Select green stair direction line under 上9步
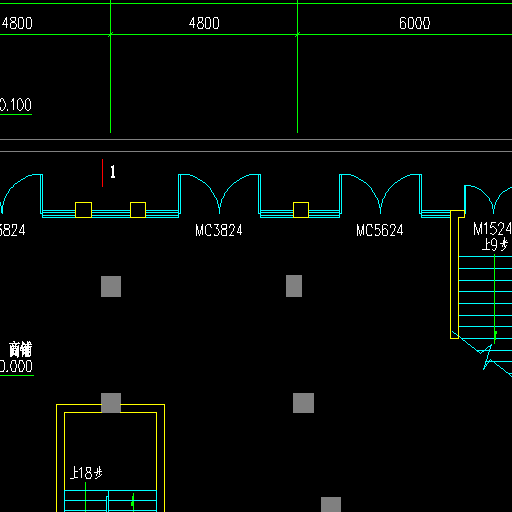This screenshot has width=512, height=512. [495, 299]
